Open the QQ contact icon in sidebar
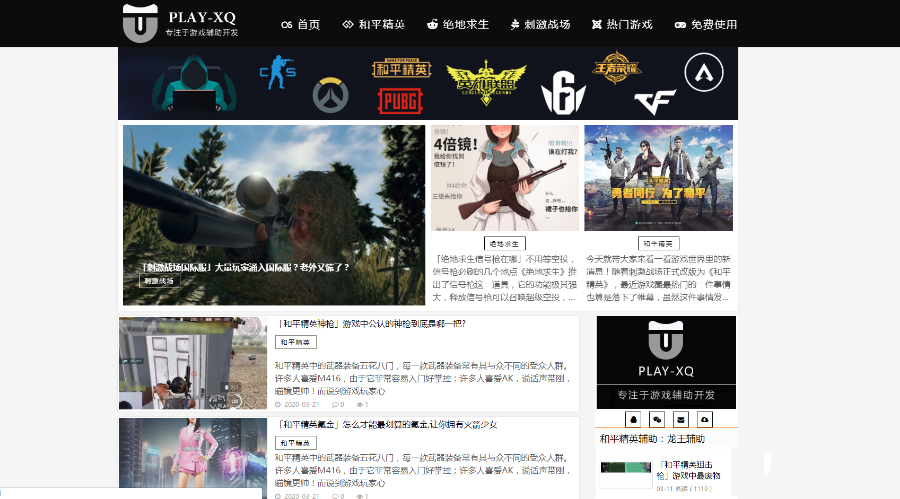This screenshot has height=499, width=900. tap(632, 419)
